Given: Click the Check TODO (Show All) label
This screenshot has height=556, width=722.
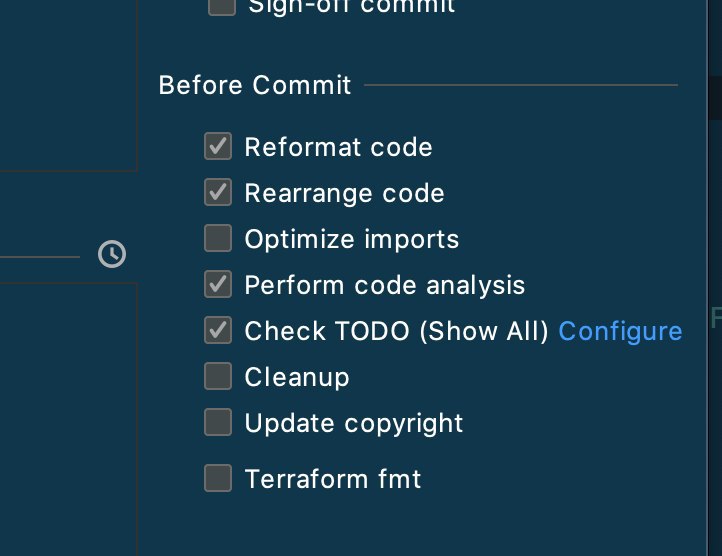Looking at the screenshot, I should pyautogui.click(x=396, y=331).
